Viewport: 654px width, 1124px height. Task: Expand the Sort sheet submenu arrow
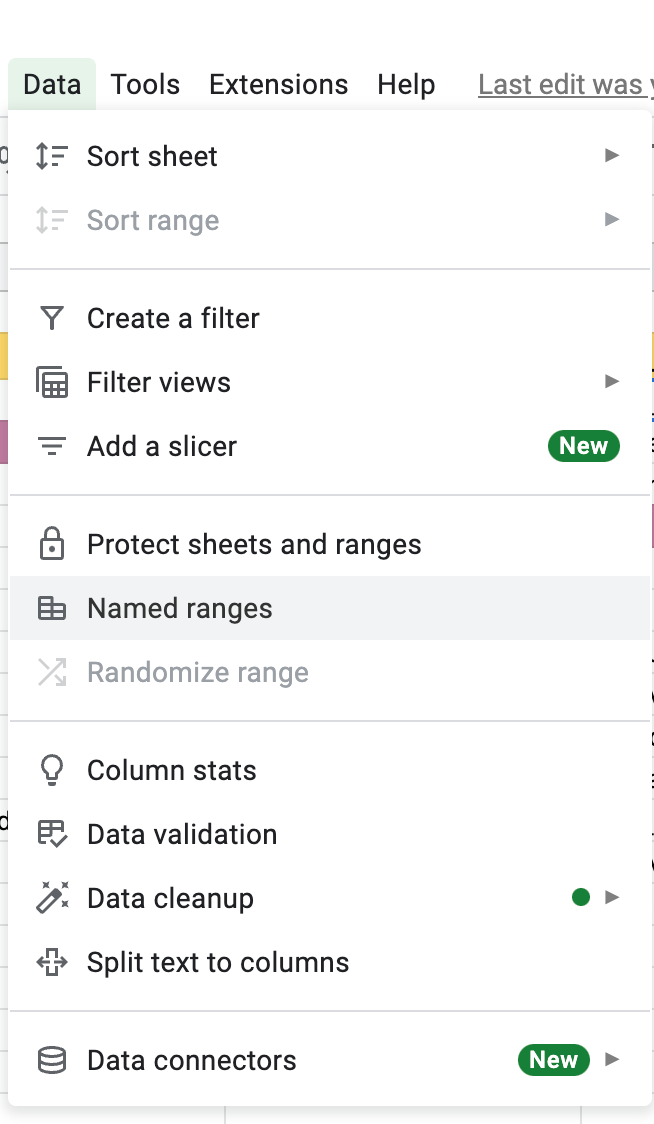[612, 156]
